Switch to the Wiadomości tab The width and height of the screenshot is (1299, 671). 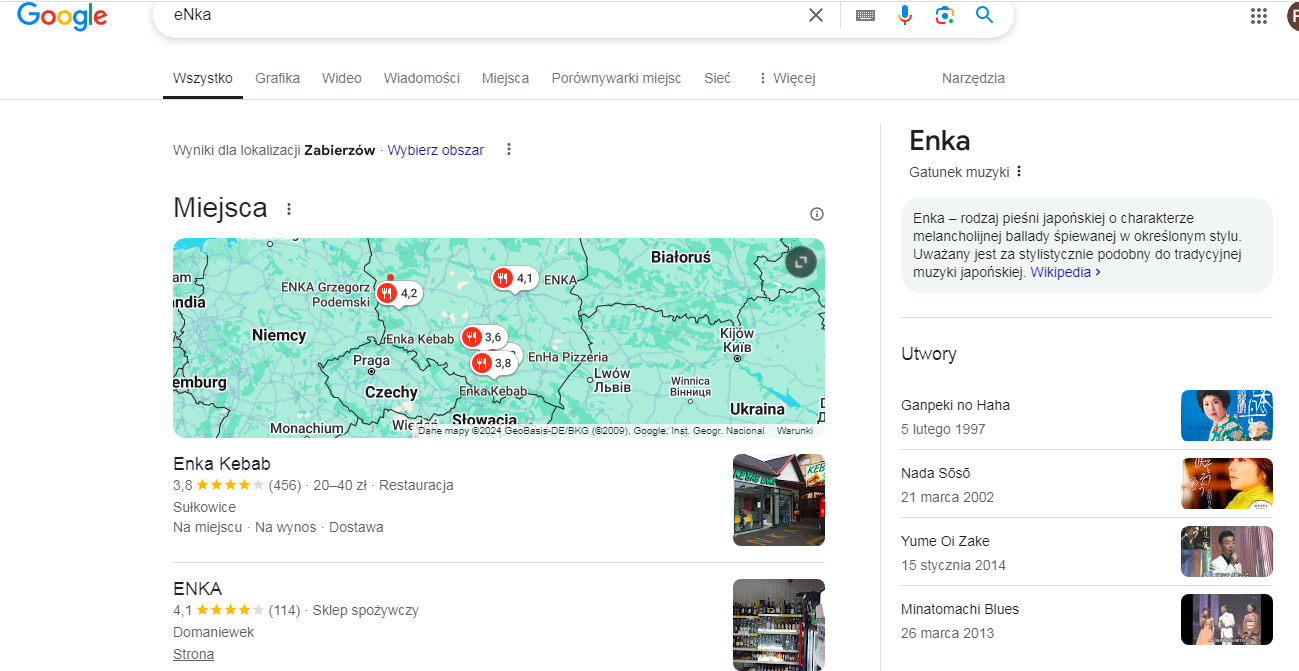422,78
